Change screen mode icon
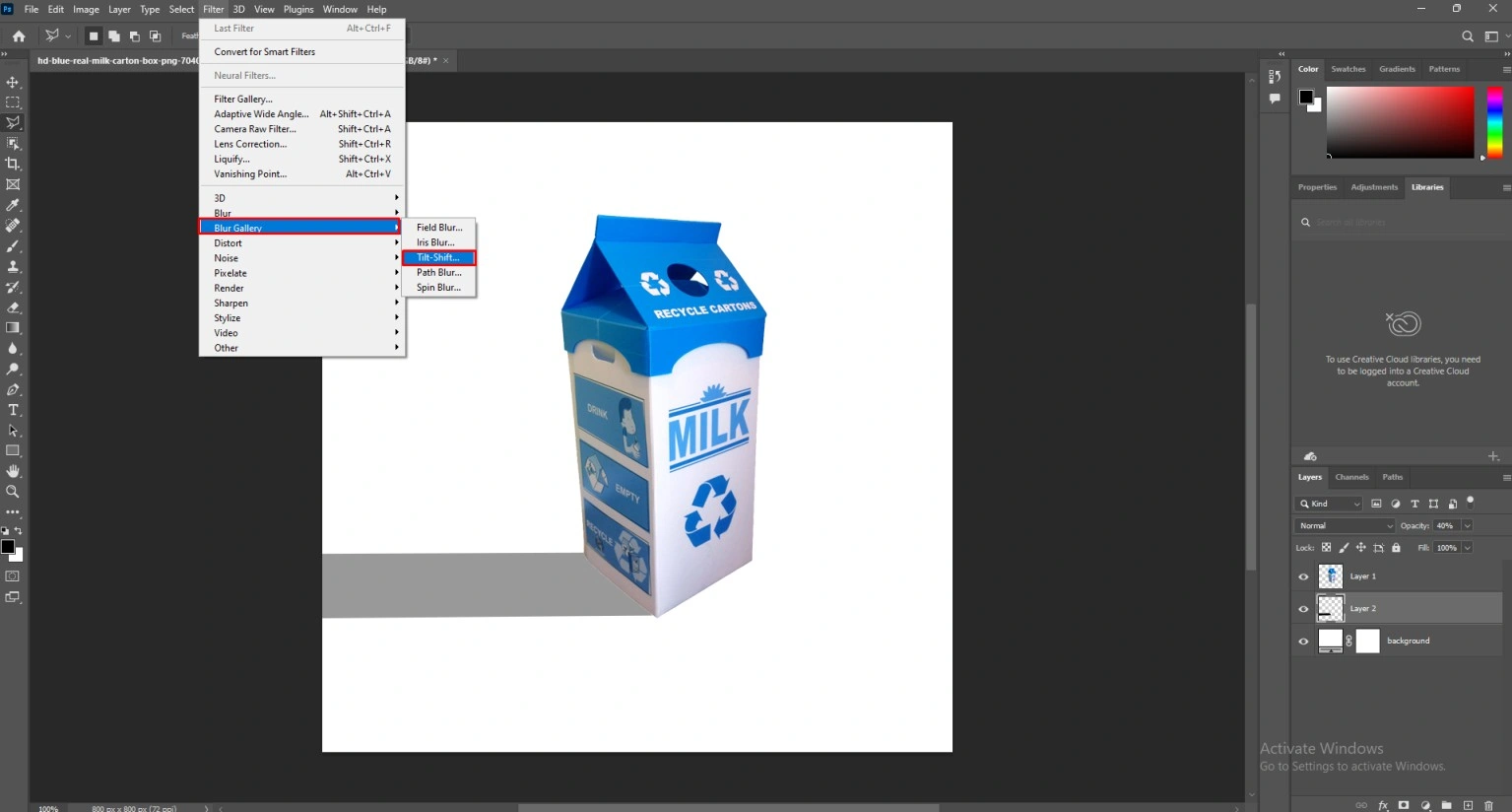The image size is (1512, 812). [x=13, y=597]
